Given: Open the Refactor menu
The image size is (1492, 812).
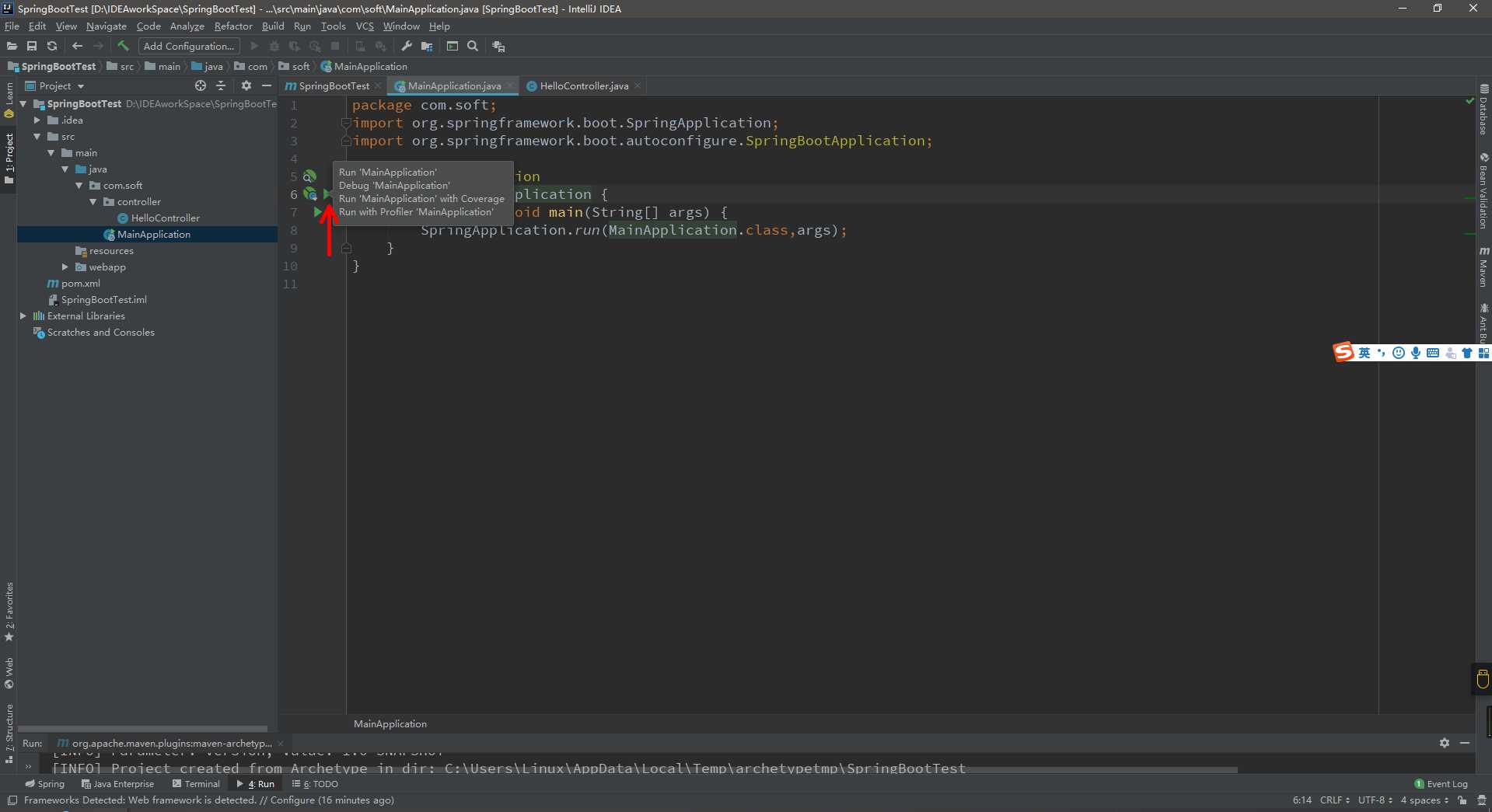Looking at the screenshot, I should [x=233, y=26].
